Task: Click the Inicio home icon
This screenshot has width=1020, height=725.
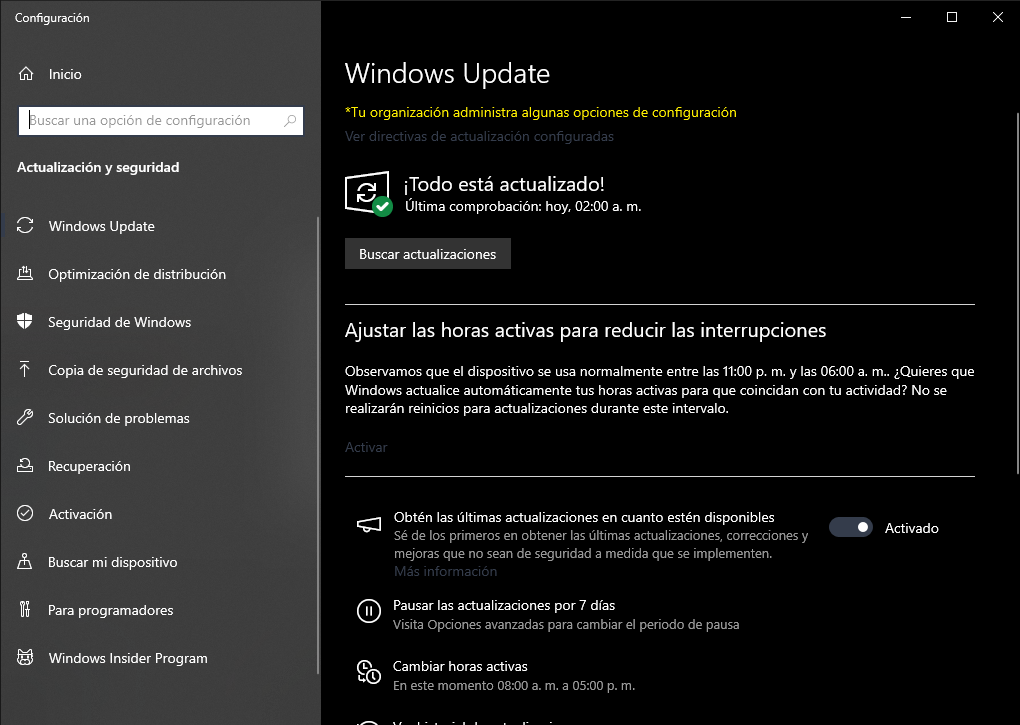Action: 25,73
